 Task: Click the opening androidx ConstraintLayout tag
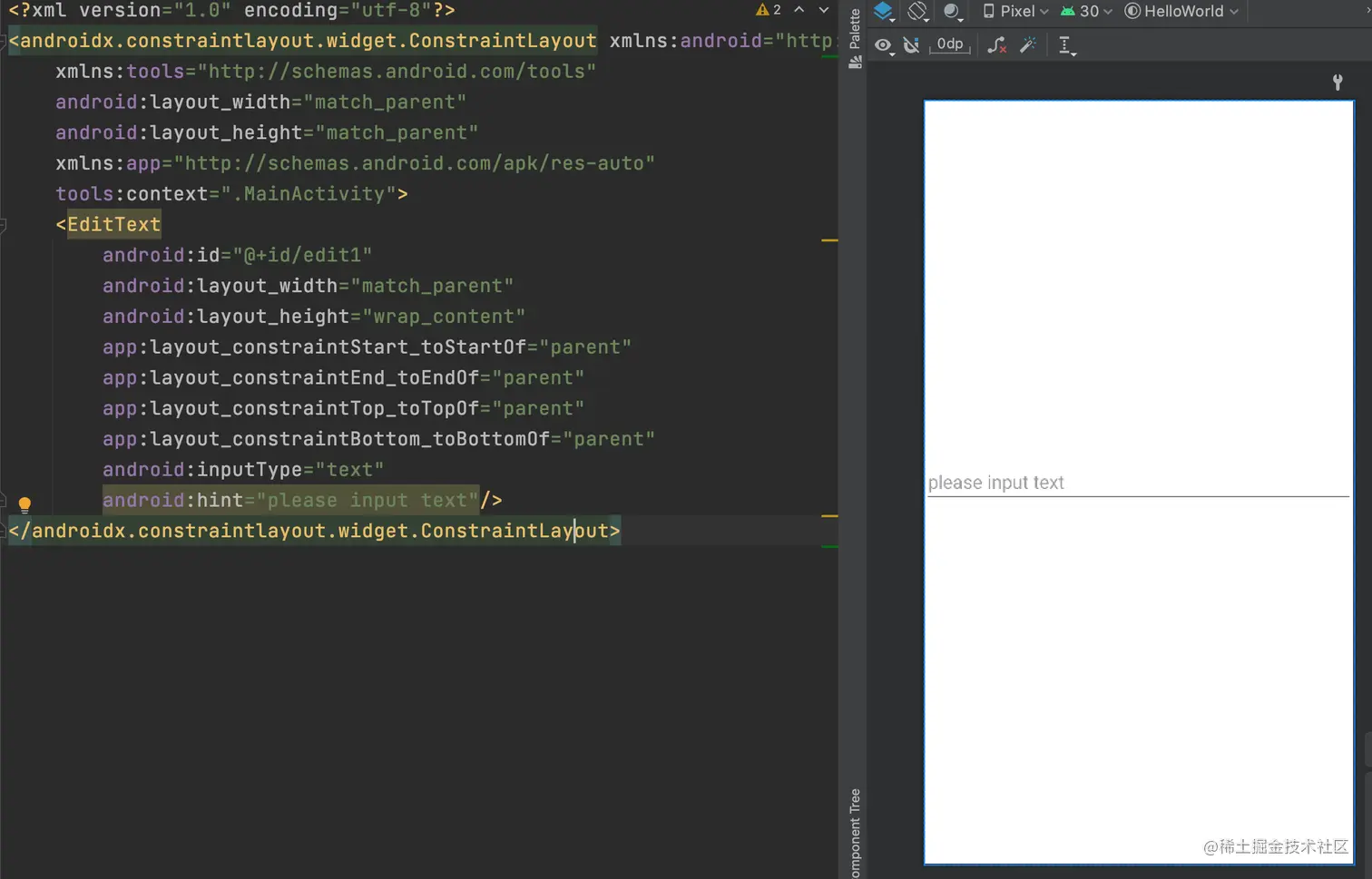302,41
